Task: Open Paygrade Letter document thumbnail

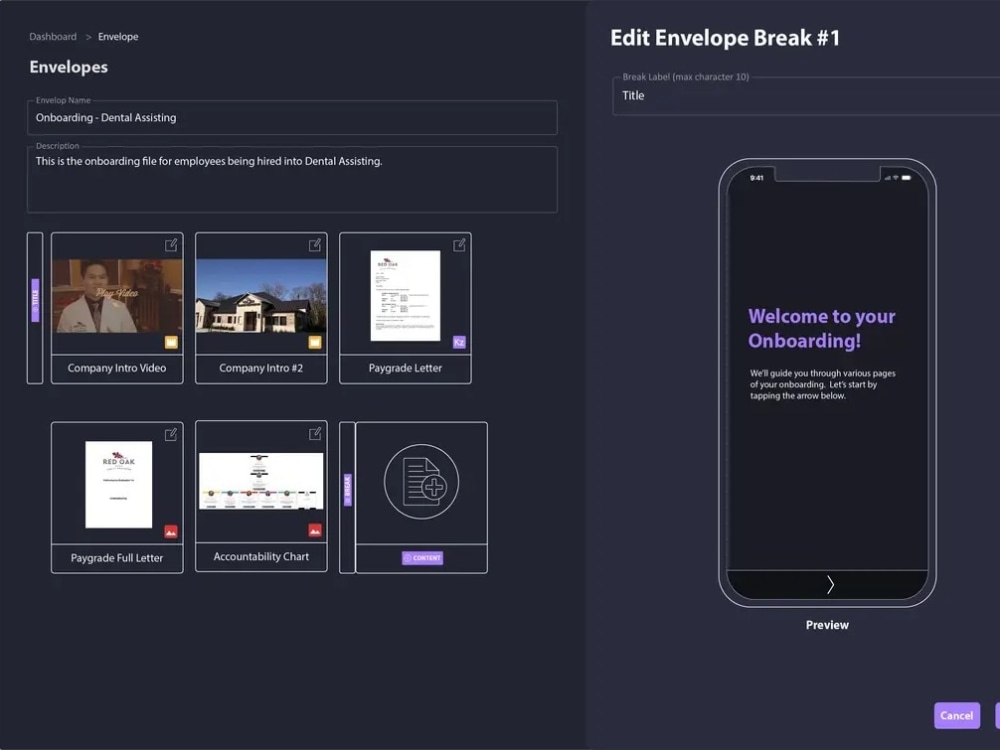Action: 406,295
